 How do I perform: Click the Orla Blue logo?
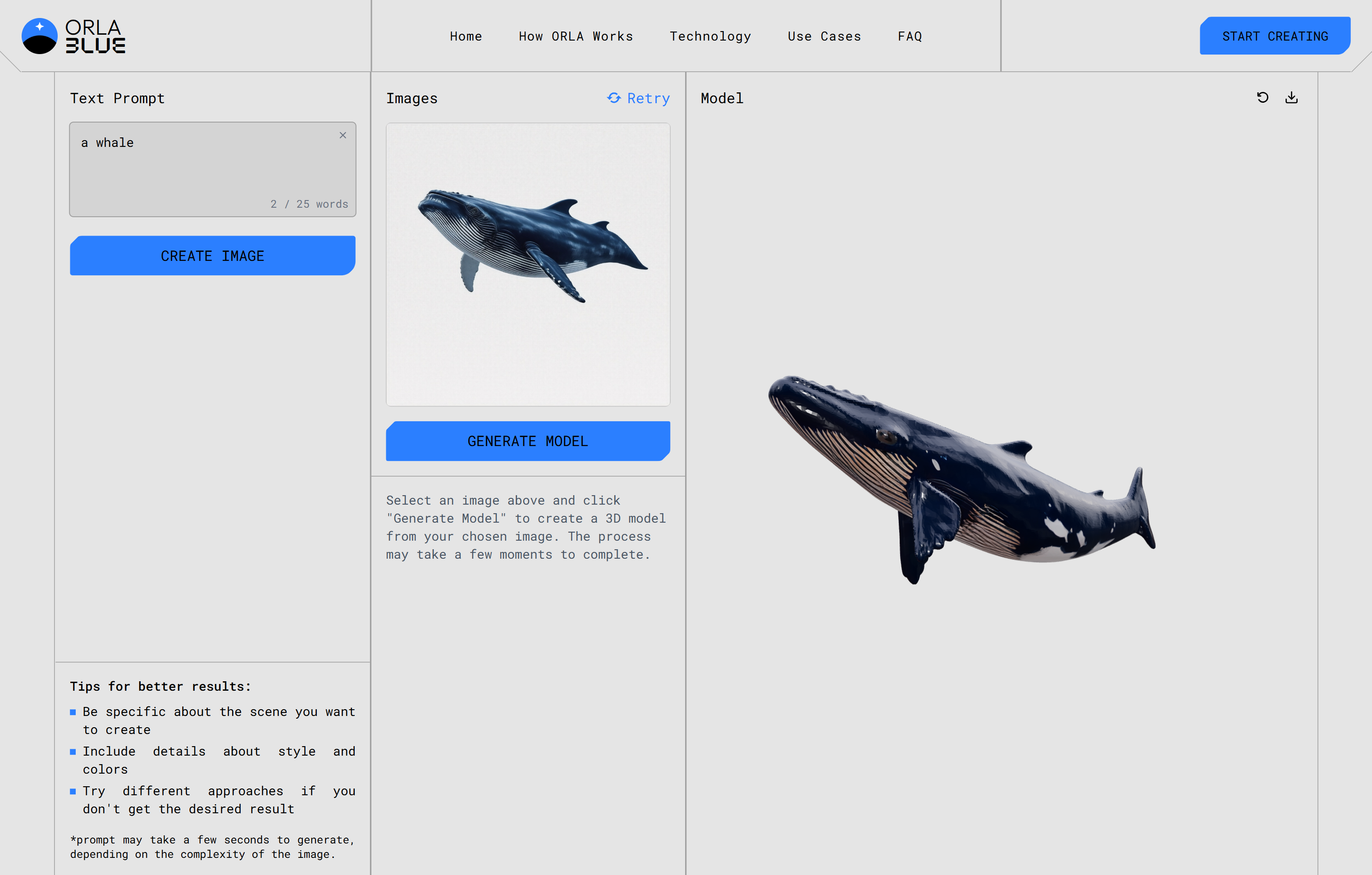pyautogui.click(x=73, y=36)
